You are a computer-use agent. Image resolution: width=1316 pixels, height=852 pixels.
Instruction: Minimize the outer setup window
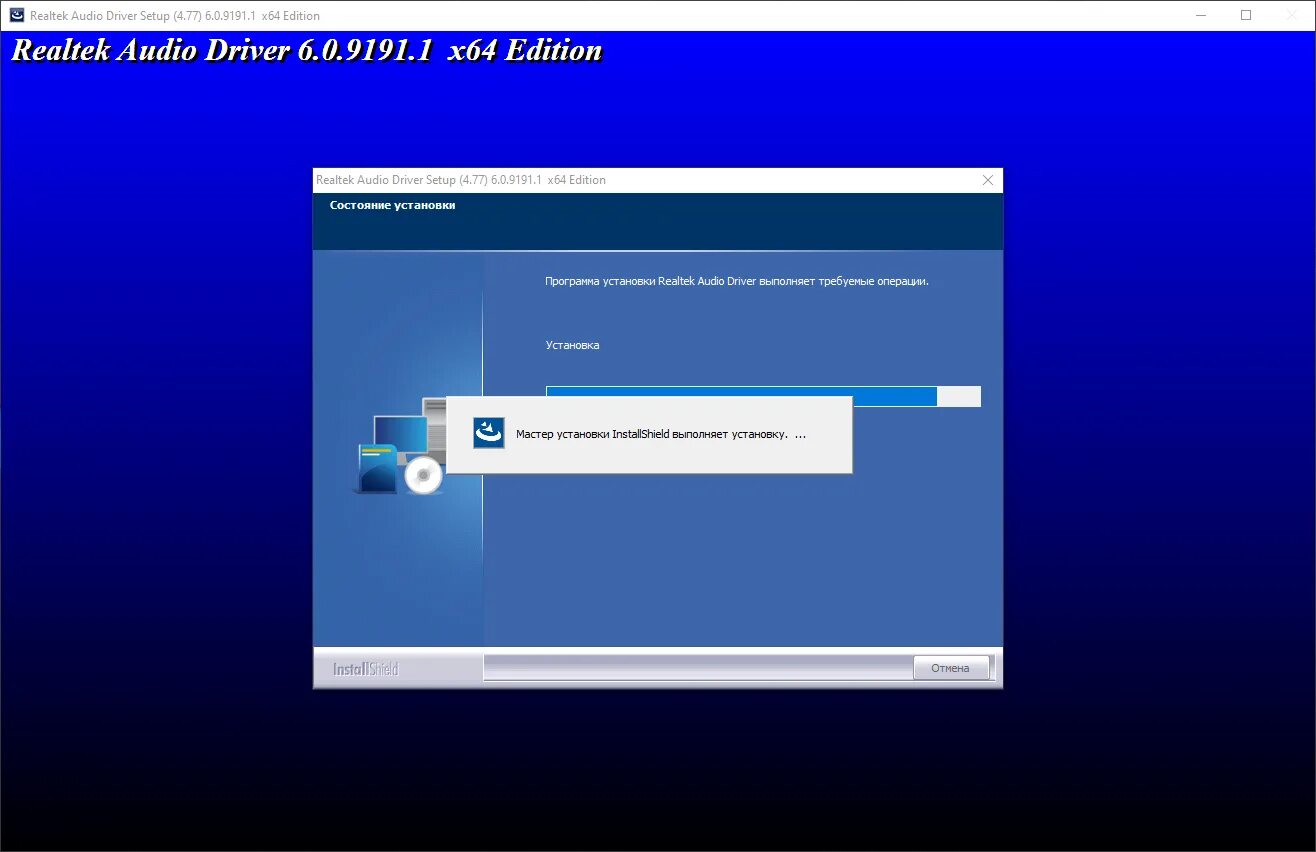click(x=1201, y=15)
